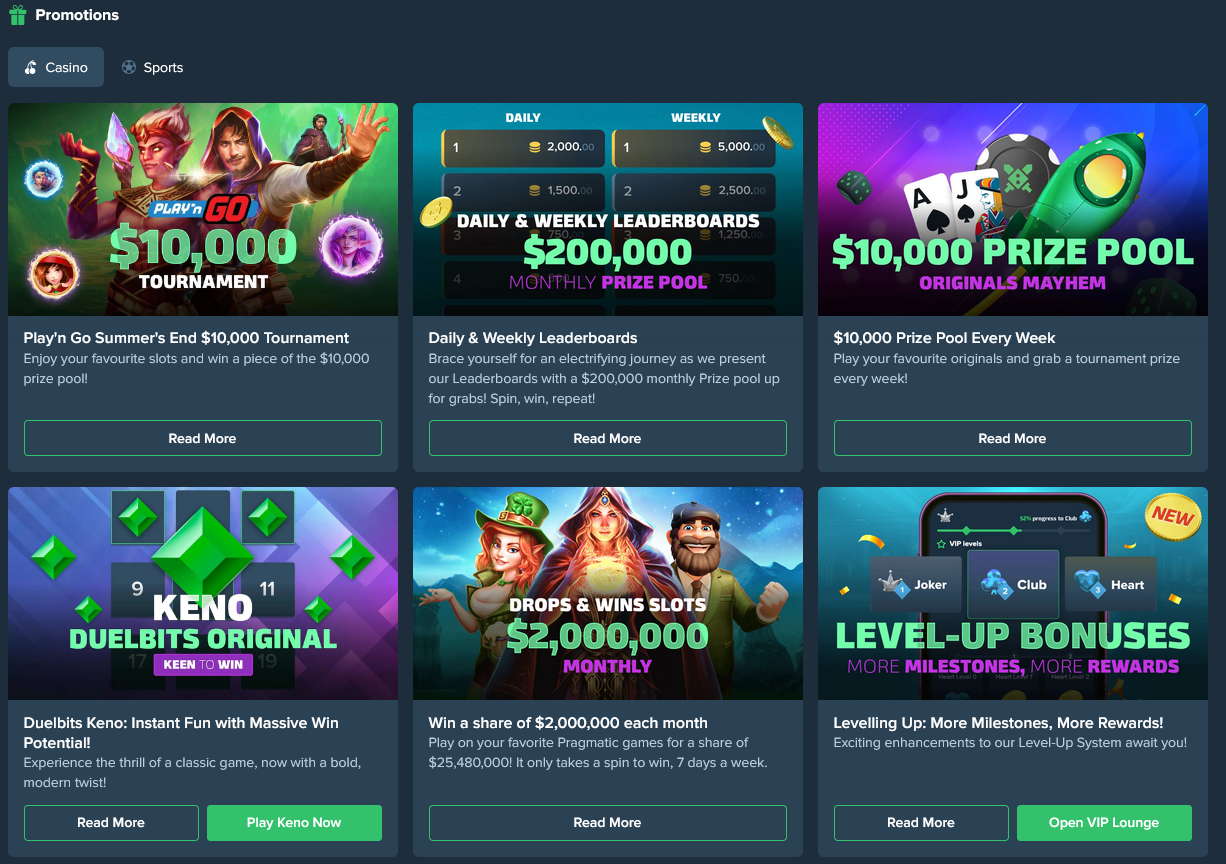Click the Joker level tile icon
The height and width of the screenshot is (864, 1226).
click(x=889, y=585)
